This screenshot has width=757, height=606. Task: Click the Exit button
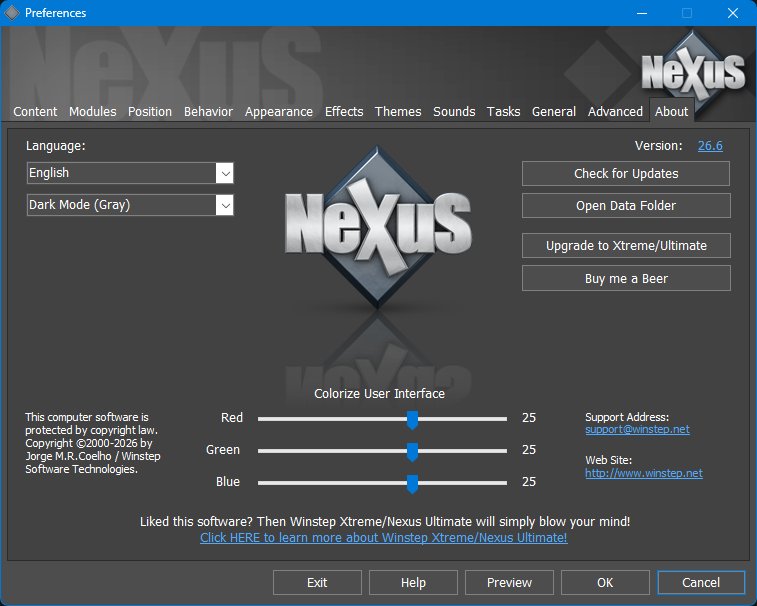pos(317,582)
